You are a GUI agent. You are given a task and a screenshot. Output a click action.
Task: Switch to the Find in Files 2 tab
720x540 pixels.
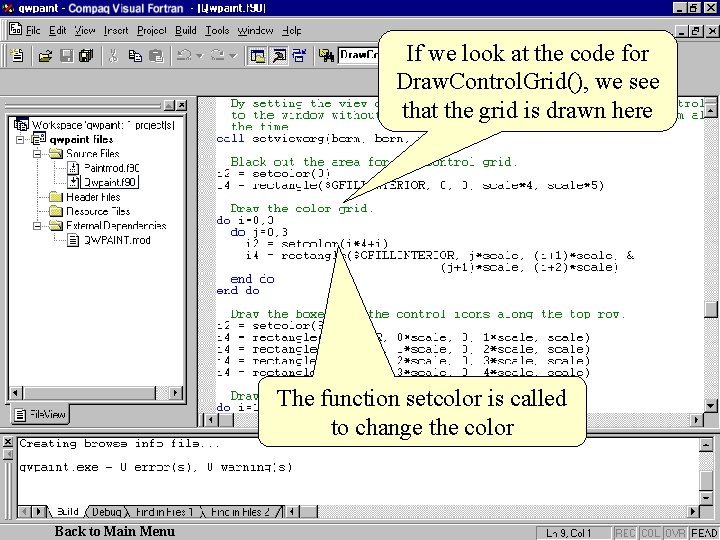click(241, 512)
